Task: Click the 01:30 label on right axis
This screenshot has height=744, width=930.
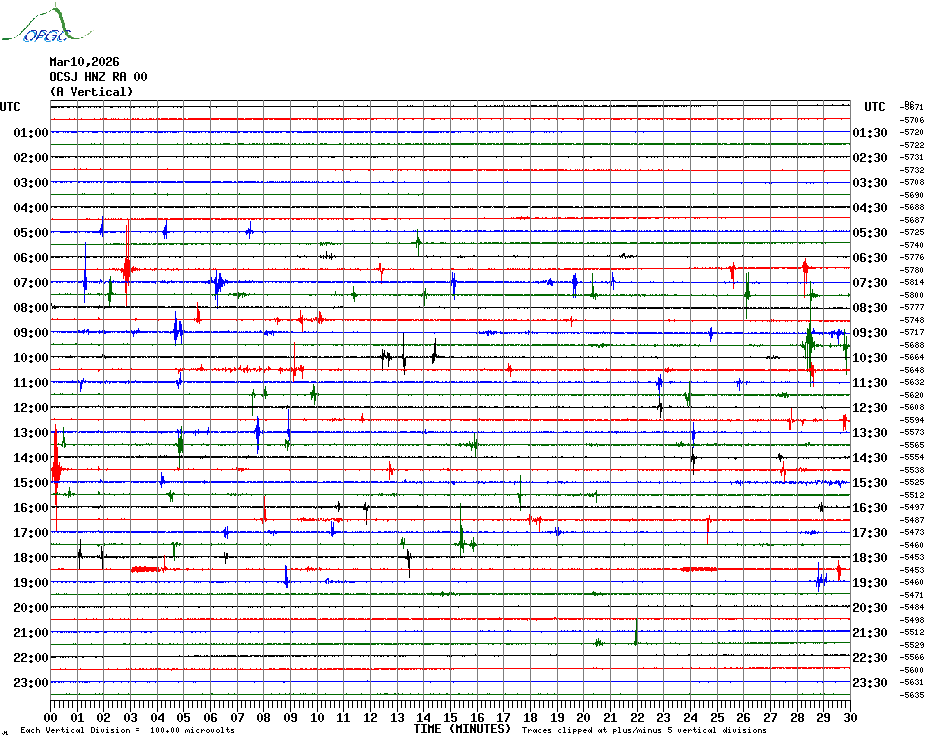Action: click(869, 133)
